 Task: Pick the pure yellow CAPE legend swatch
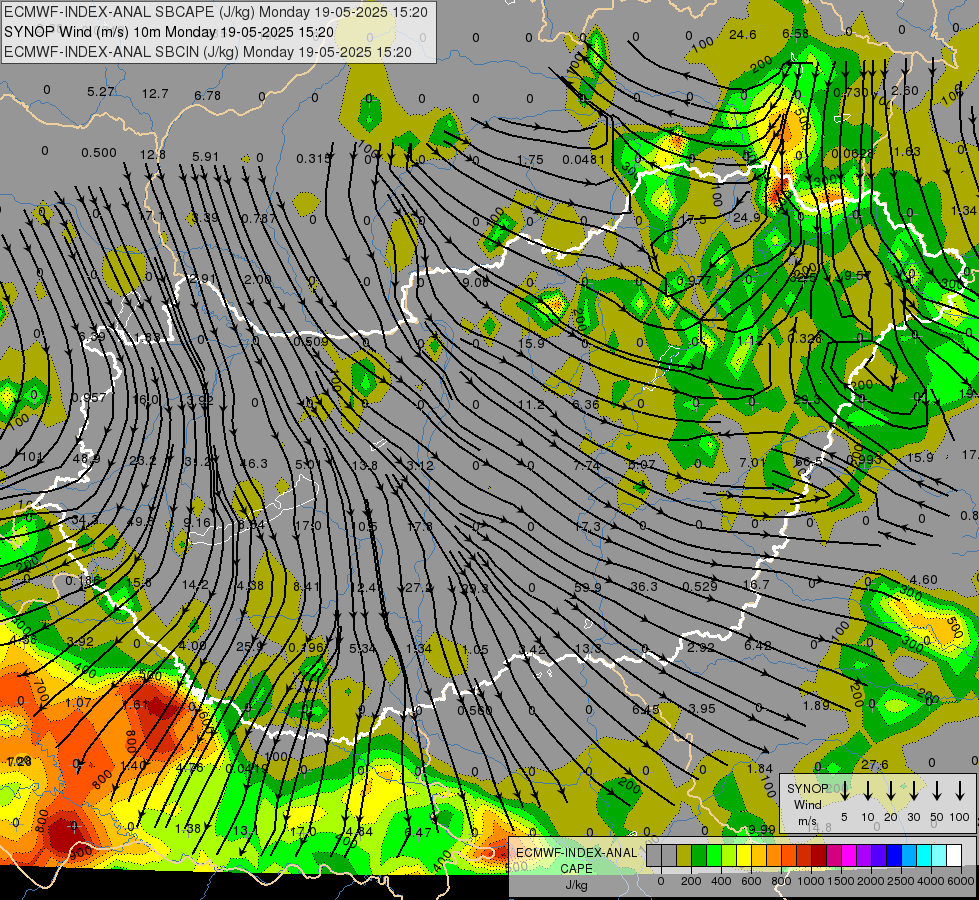[x=744, y=856]
